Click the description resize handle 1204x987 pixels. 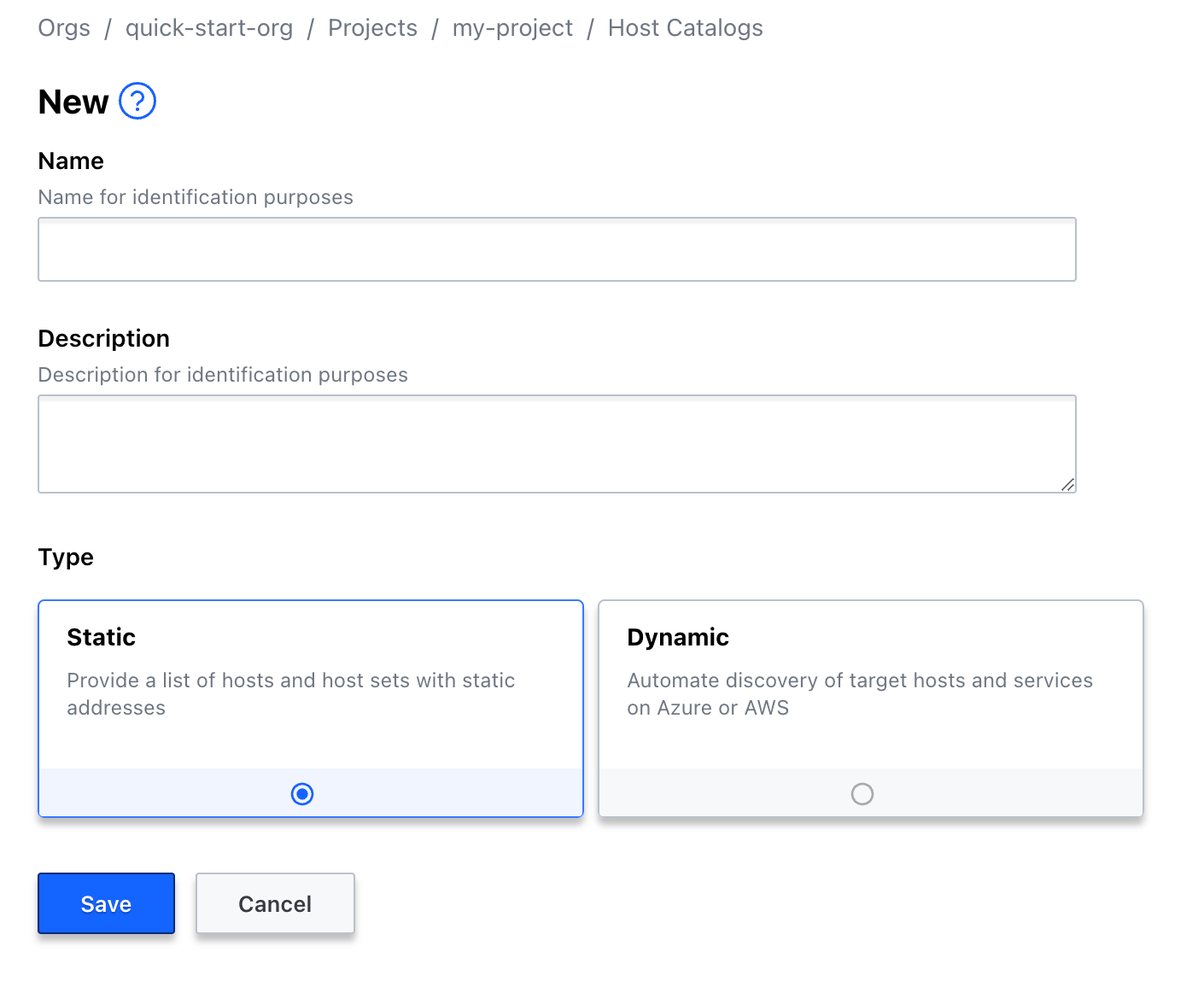tap(1068, 485)
